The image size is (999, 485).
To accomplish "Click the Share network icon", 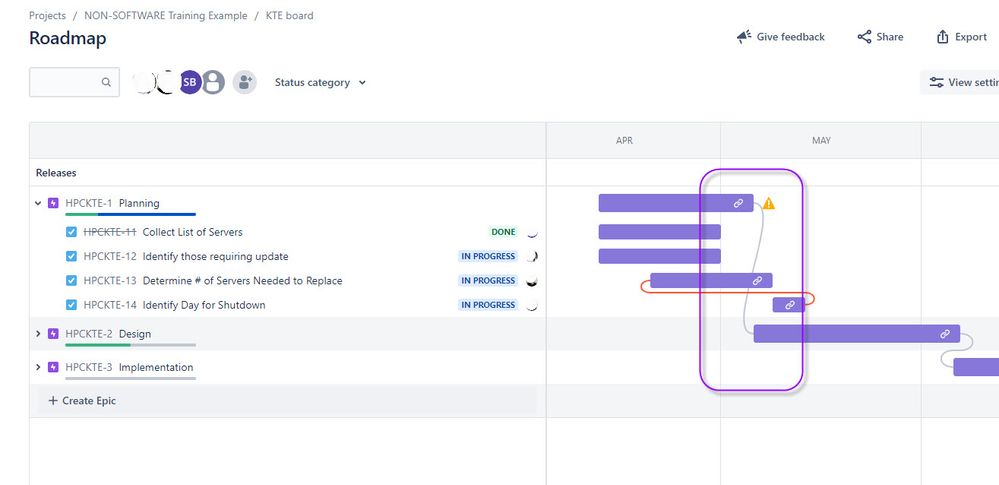I will tap(864, 37).
